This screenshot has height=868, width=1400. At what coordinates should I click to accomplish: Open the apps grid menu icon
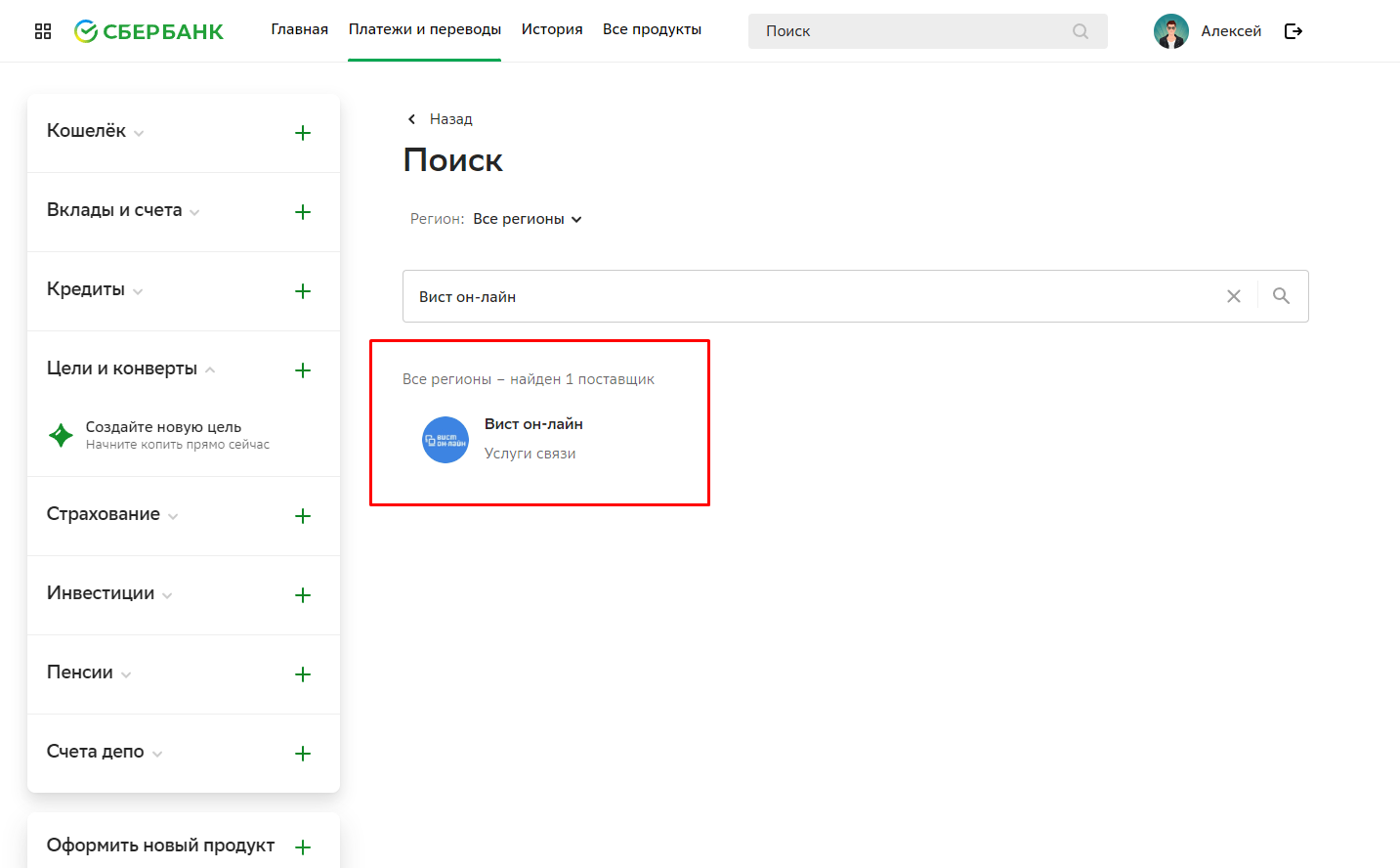(43, 31)
